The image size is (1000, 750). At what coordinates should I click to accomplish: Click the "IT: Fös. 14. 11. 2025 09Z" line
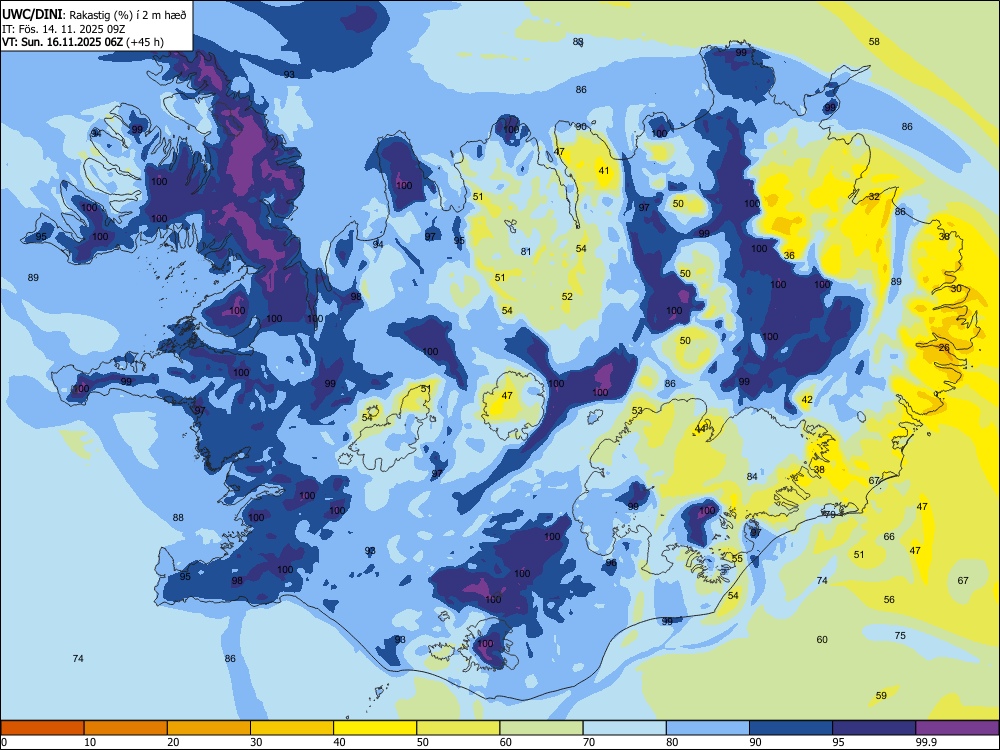(x=62, y=29)
